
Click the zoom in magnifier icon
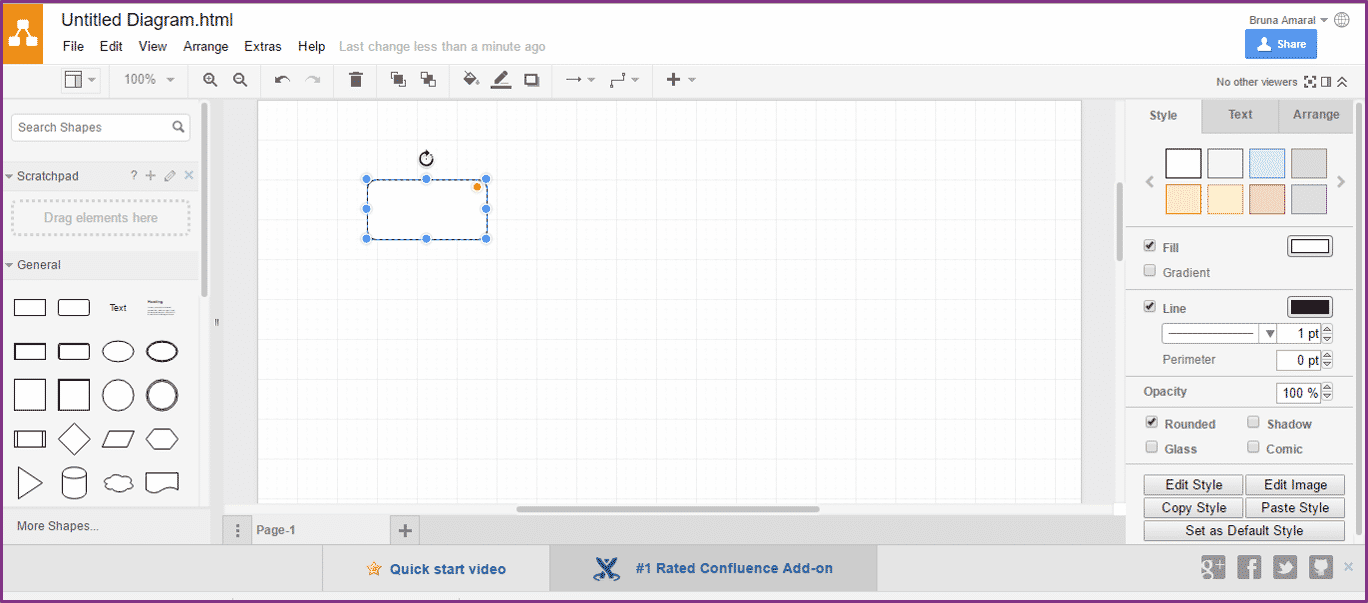pos(210,80)
